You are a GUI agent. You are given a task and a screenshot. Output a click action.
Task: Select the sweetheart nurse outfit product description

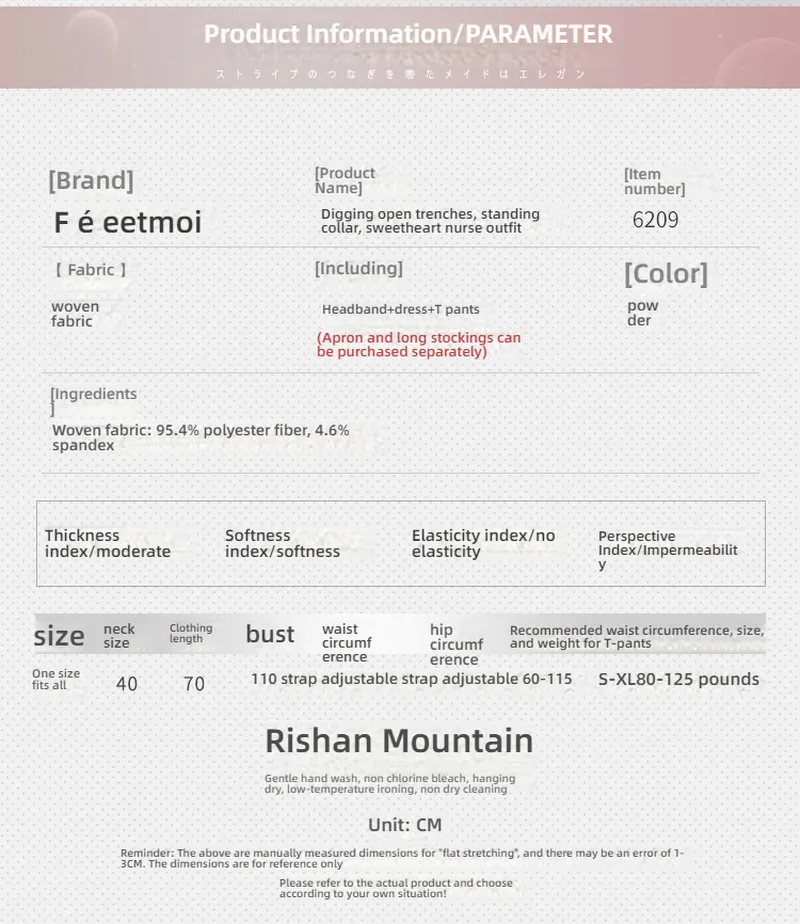point(430,221)
